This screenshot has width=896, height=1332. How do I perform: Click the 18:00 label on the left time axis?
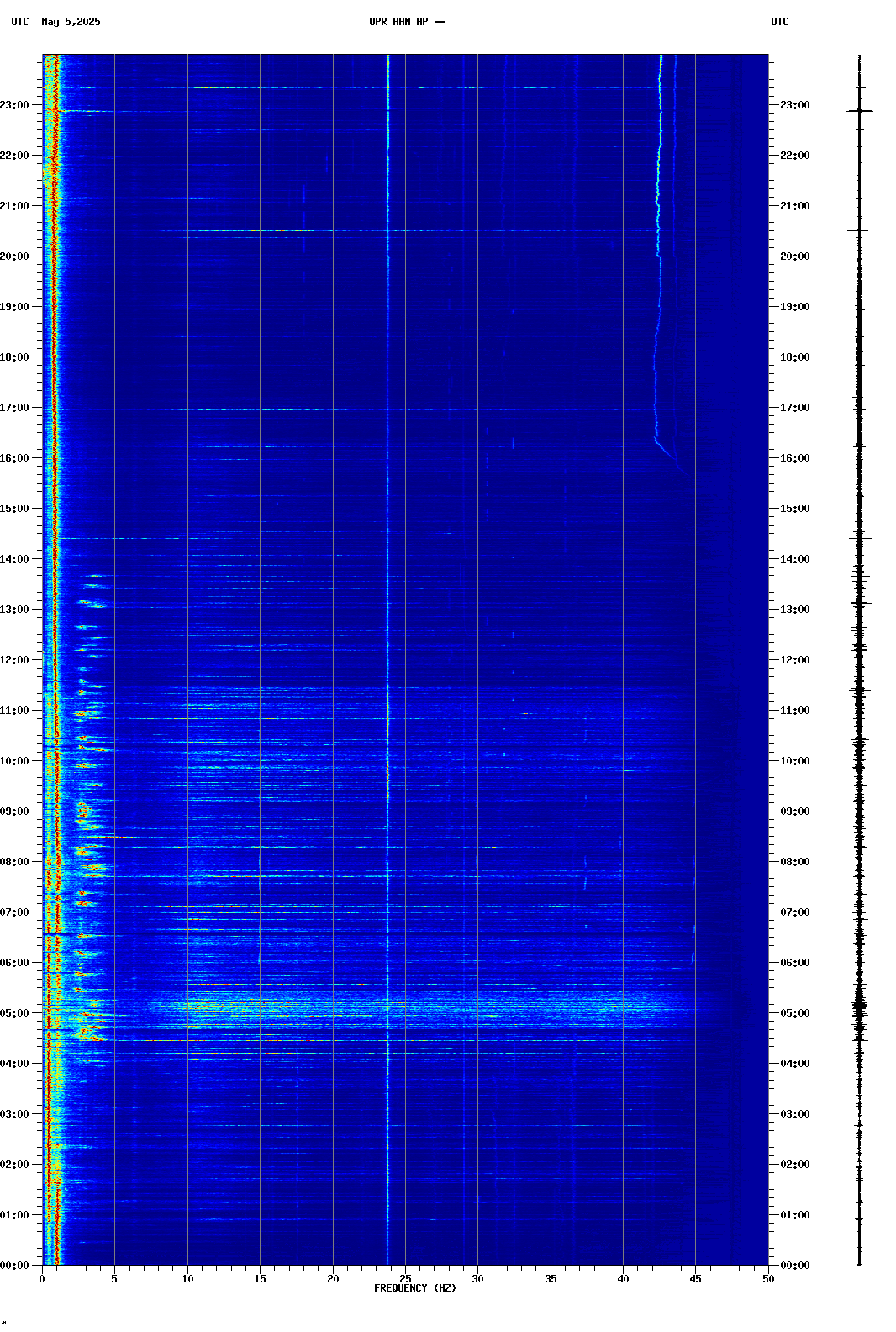14,357
